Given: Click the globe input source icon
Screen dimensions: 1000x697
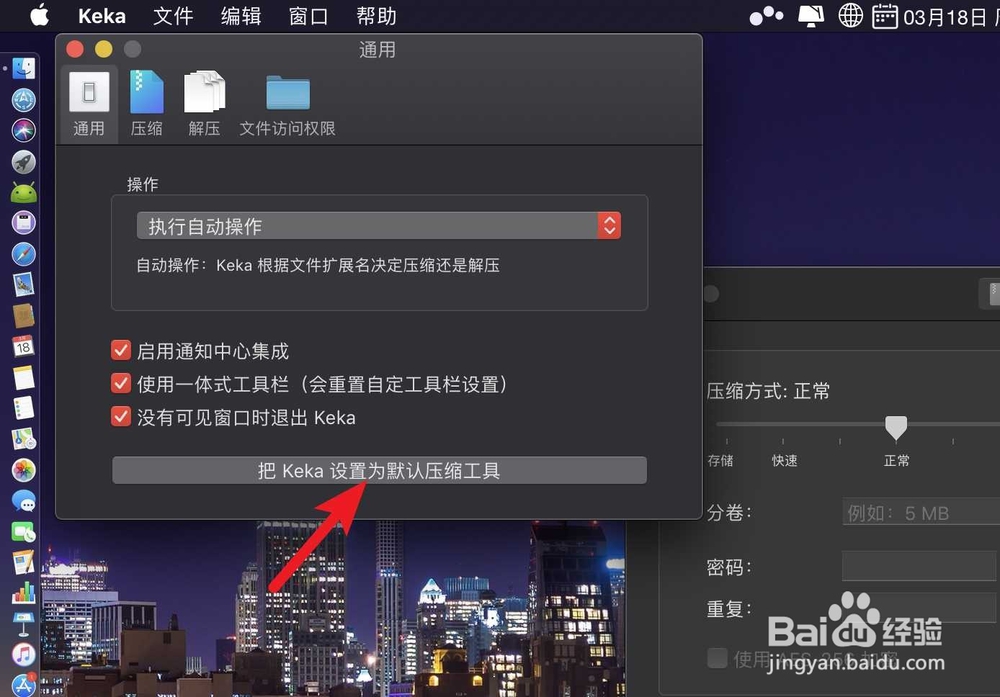Looking at the screenshot, I should tap(850, 15).
